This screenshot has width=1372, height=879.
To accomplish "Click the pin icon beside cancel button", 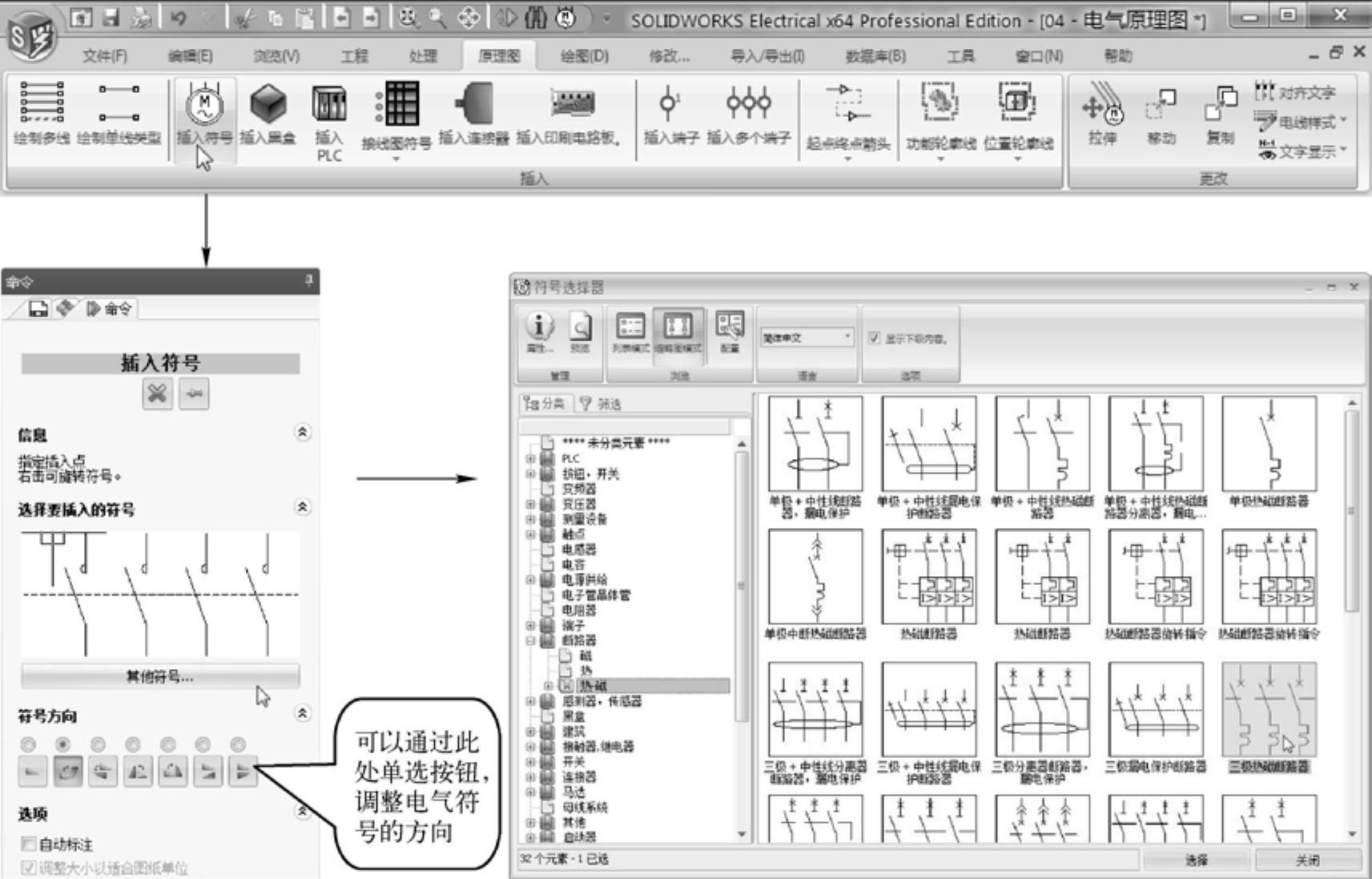I will pyautogui.click(x=195, y=393).
